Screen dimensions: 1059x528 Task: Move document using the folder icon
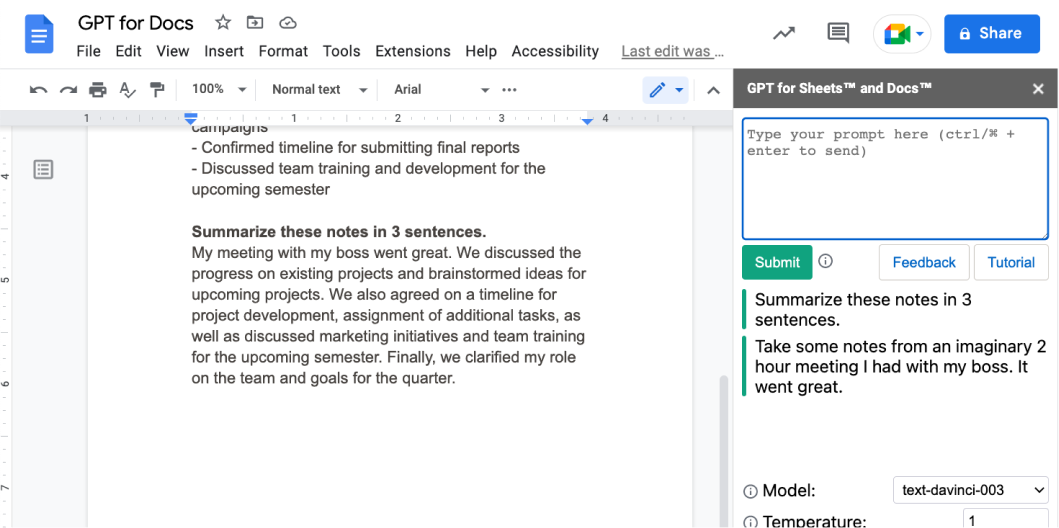click(x=255, y=23)
